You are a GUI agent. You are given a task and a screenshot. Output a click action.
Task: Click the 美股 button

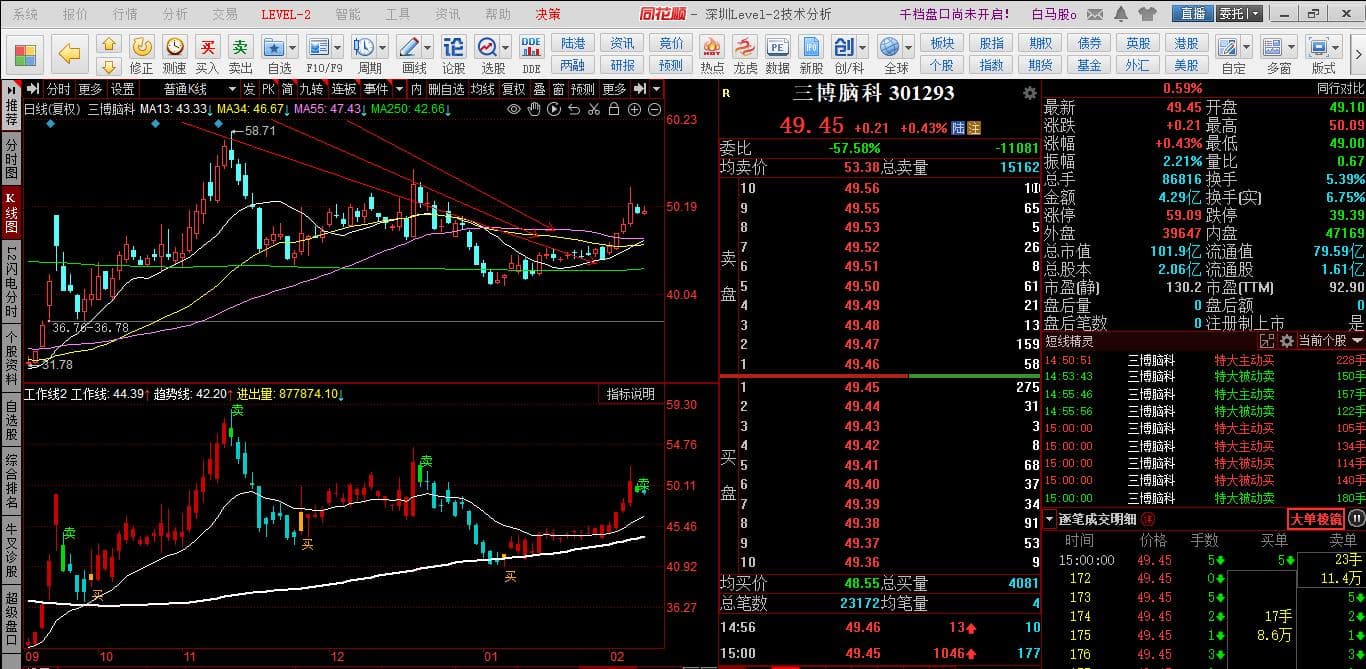click(1186, 65)
